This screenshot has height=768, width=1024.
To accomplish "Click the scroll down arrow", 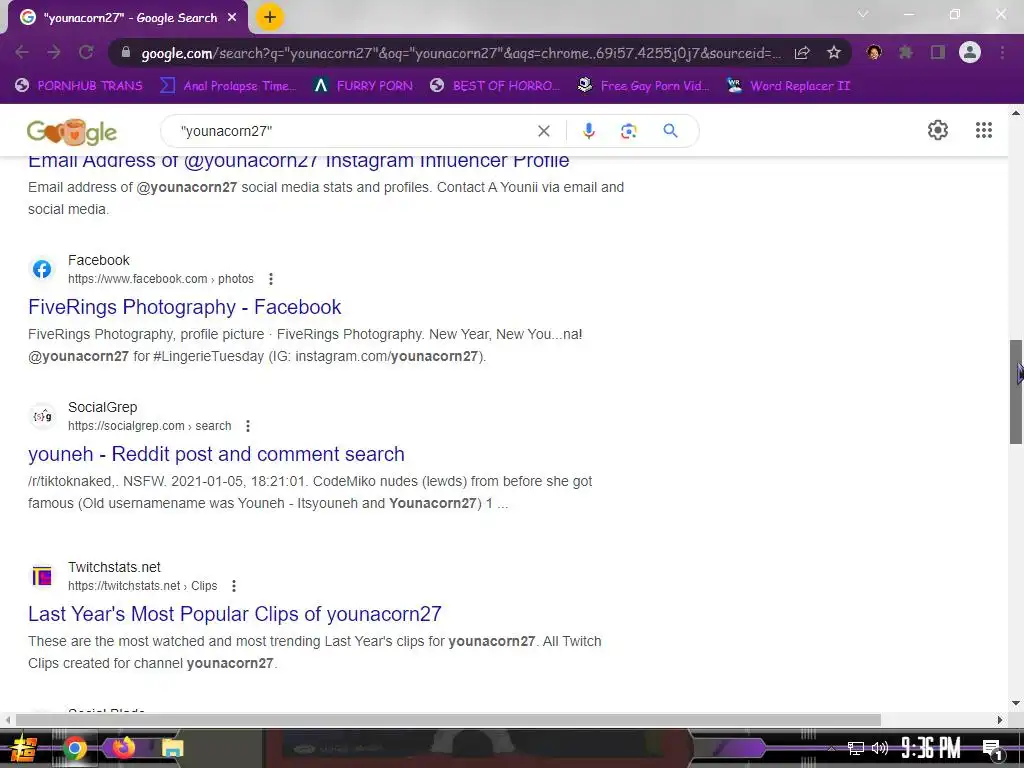I will coord(1016,704).
